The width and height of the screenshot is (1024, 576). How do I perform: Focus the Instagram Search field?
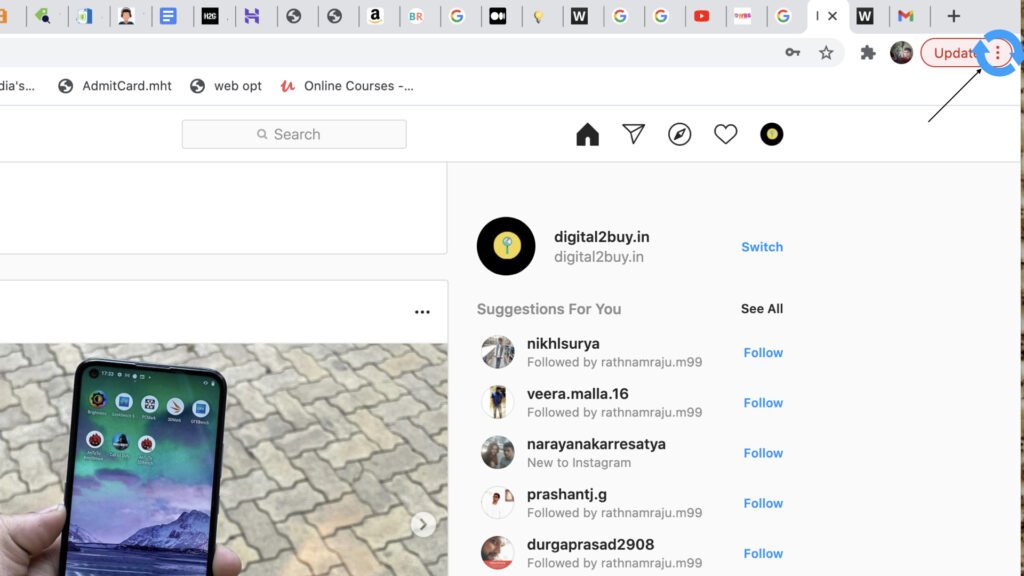tap(294, 134)
